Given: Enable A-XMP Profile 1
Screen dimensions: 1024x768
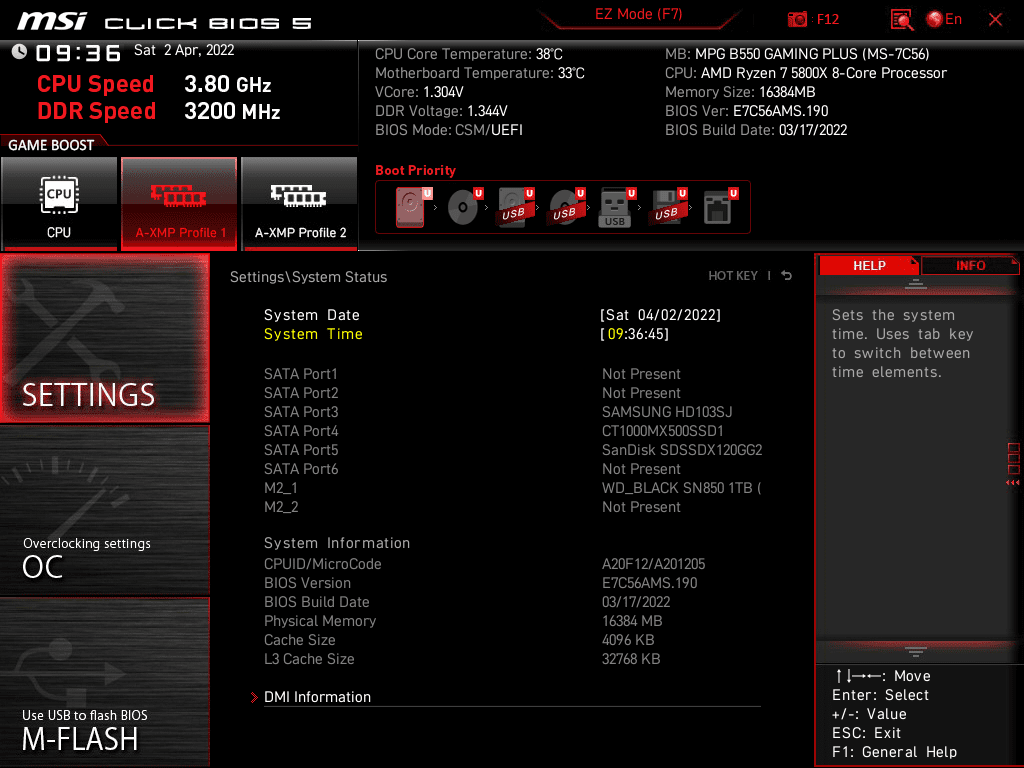Looking at the screenshot, I should pyautogui.click(x=179, y=203).
